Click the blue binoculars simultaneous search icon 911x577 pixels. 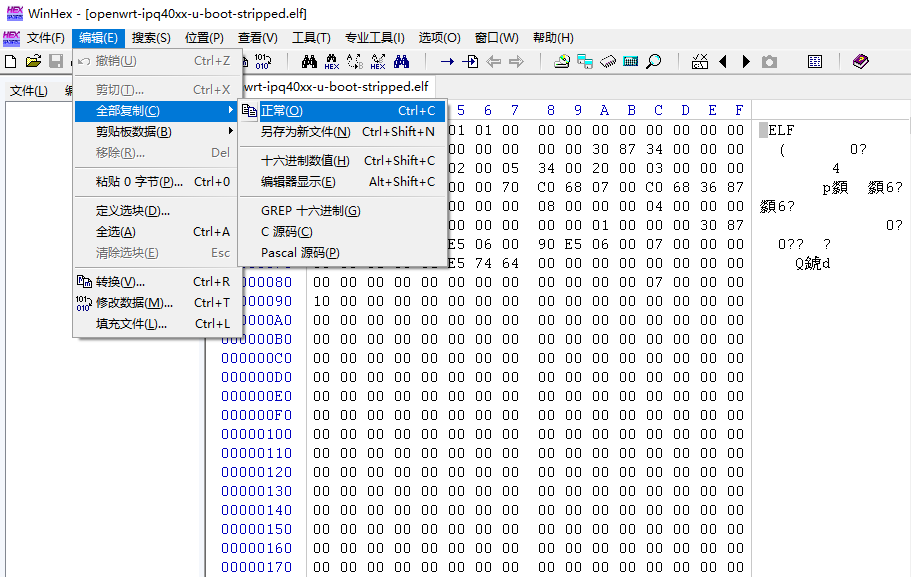pos(401,62)
